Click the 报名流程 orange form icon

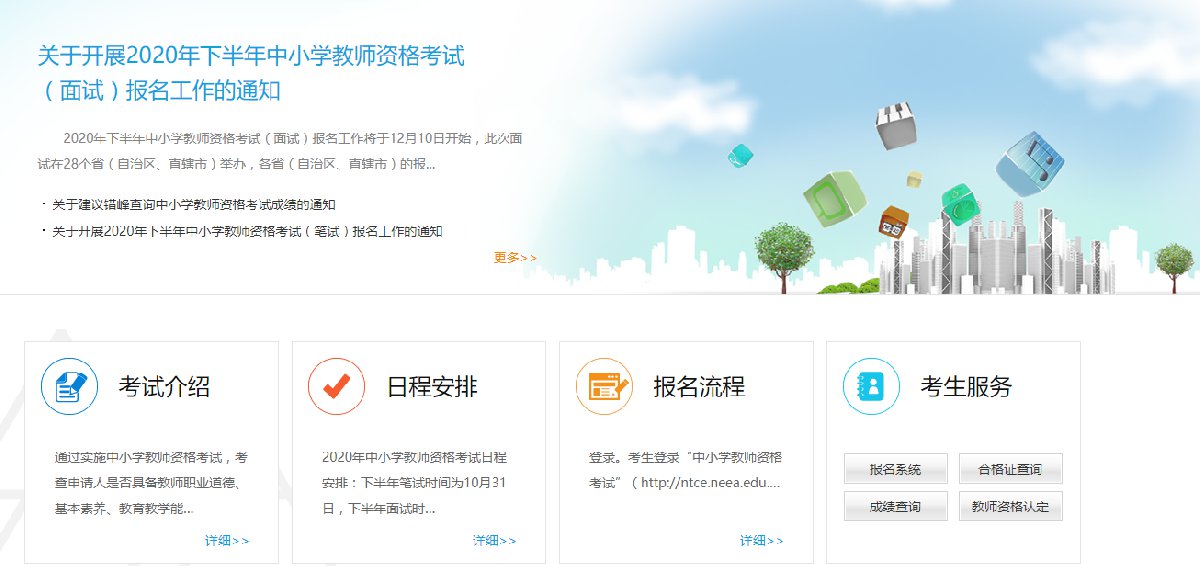(605, 386)
